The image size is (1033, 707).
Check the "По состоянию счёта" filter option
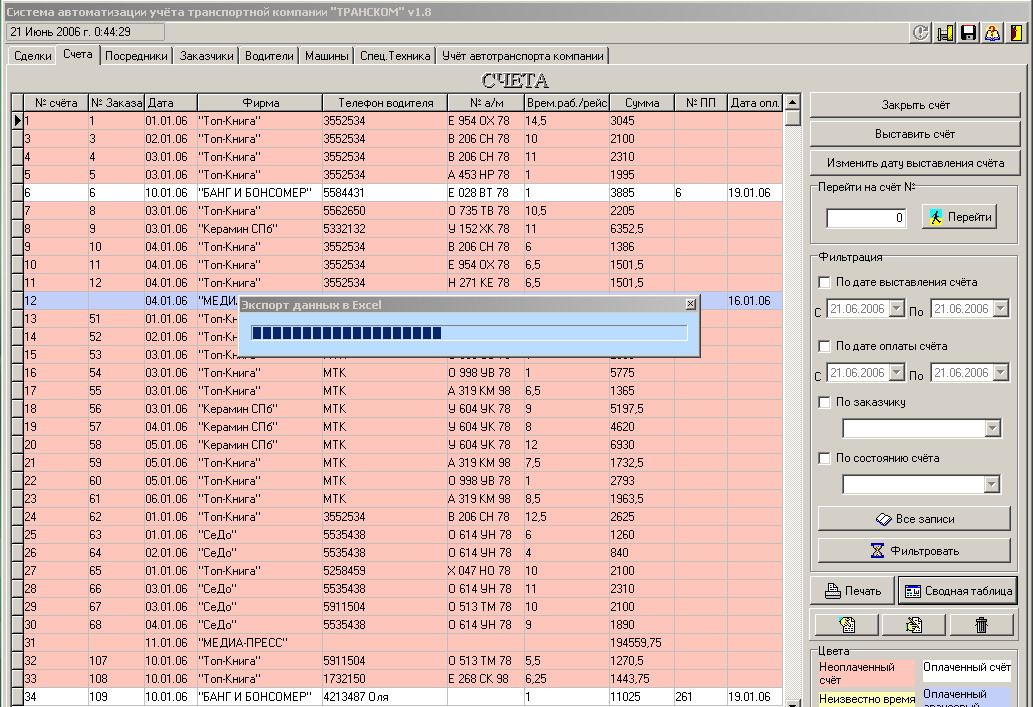pos(825,459)
